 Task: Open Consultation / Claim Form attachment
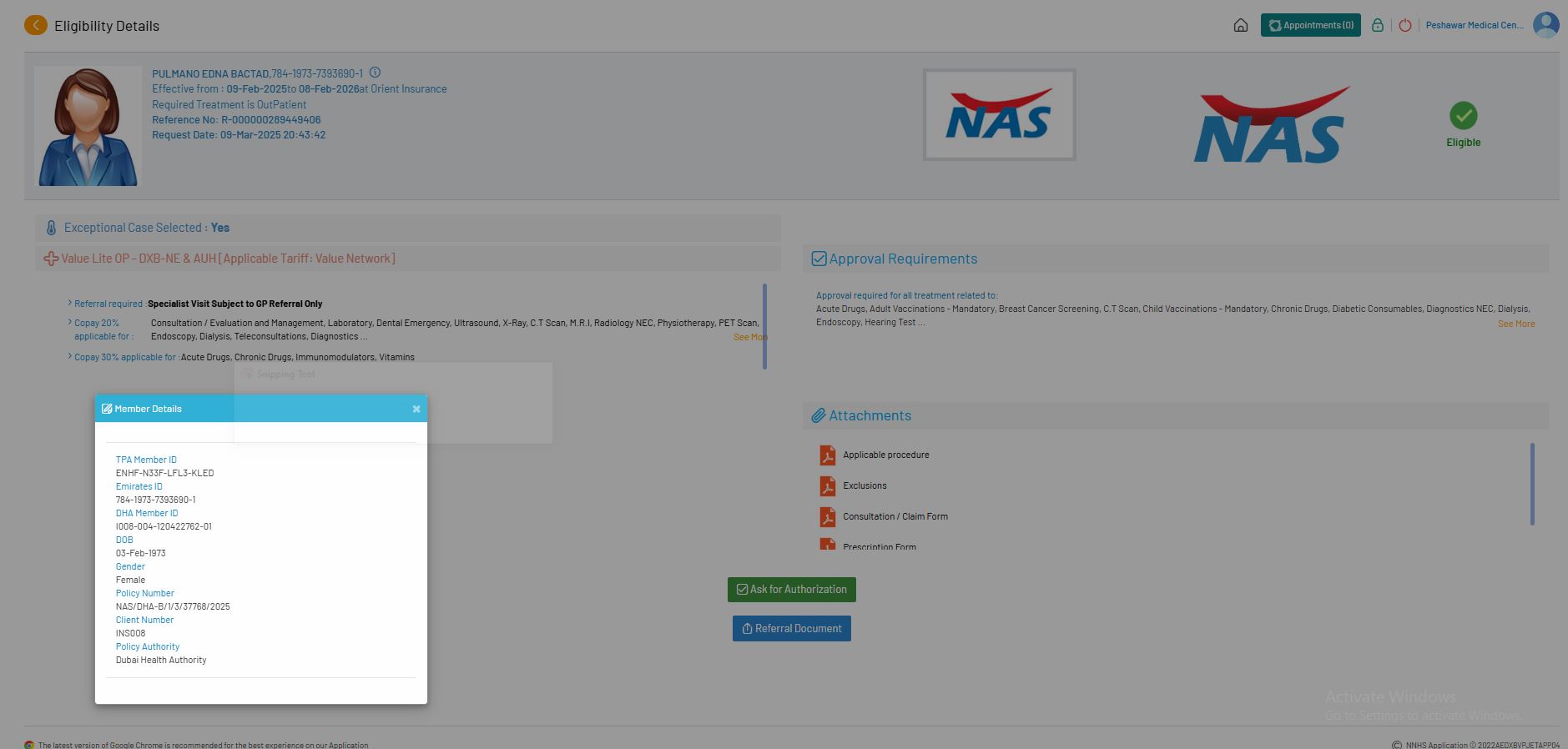click(895, 516)
